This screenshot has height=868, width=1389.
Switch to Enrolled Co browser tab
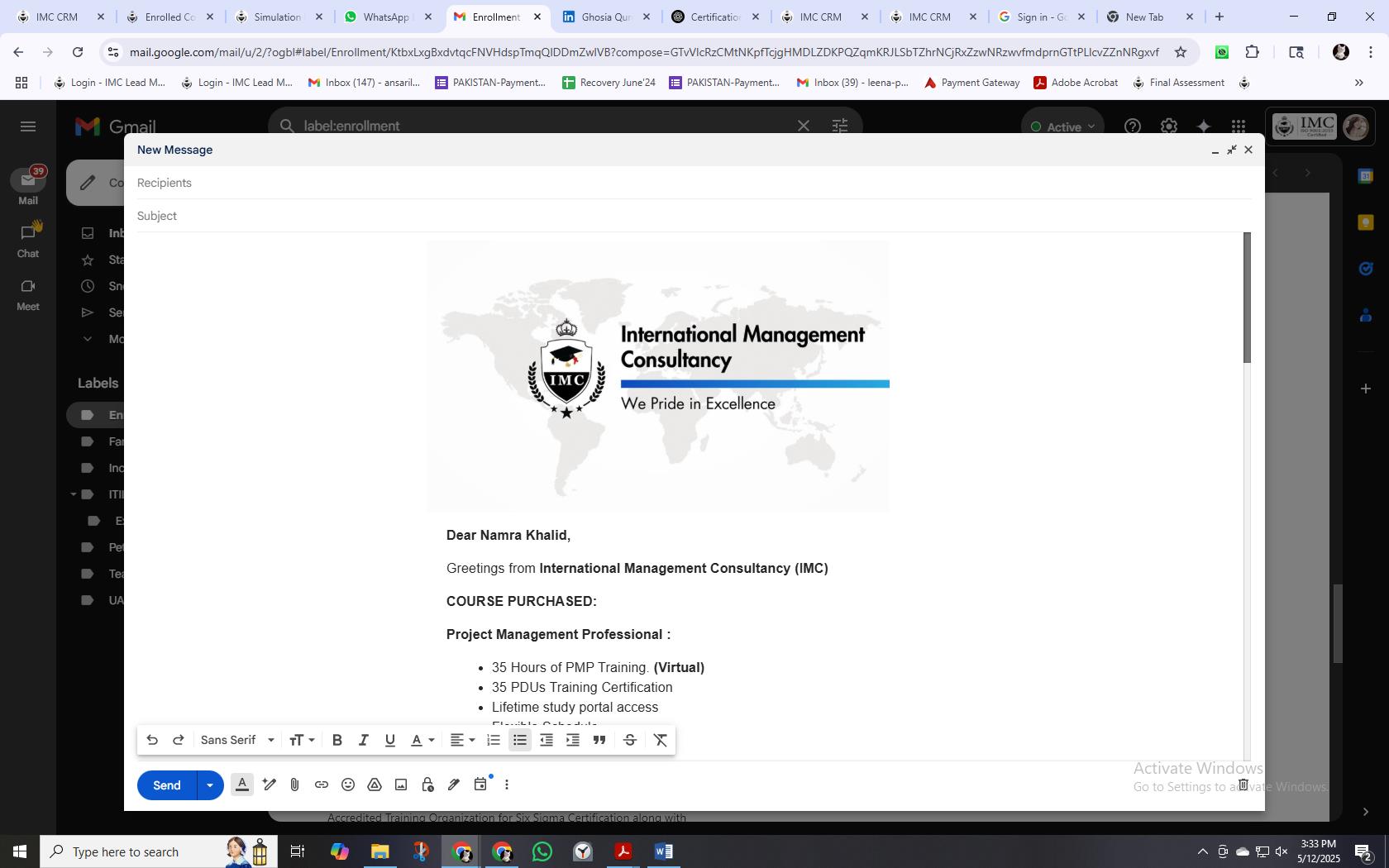tap(169, 17)
